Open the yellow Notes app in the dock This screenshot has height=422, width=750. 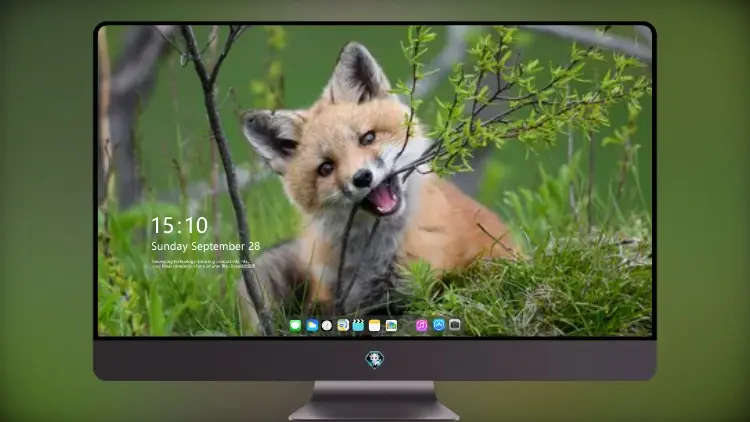pos(375,326)
